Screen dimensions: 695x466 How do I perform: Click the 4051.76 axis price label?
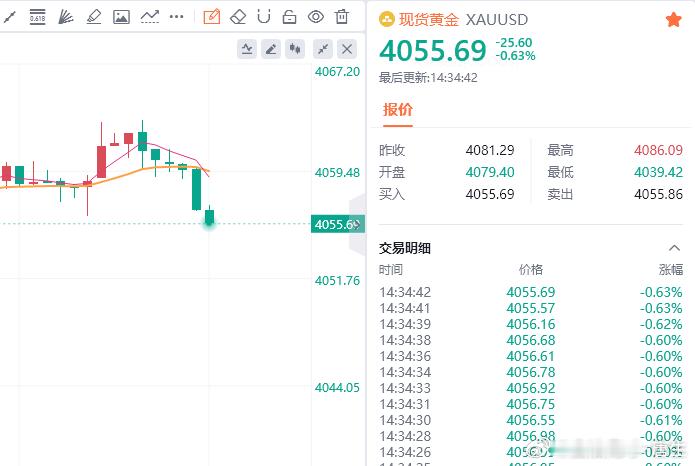click(337, 280)
